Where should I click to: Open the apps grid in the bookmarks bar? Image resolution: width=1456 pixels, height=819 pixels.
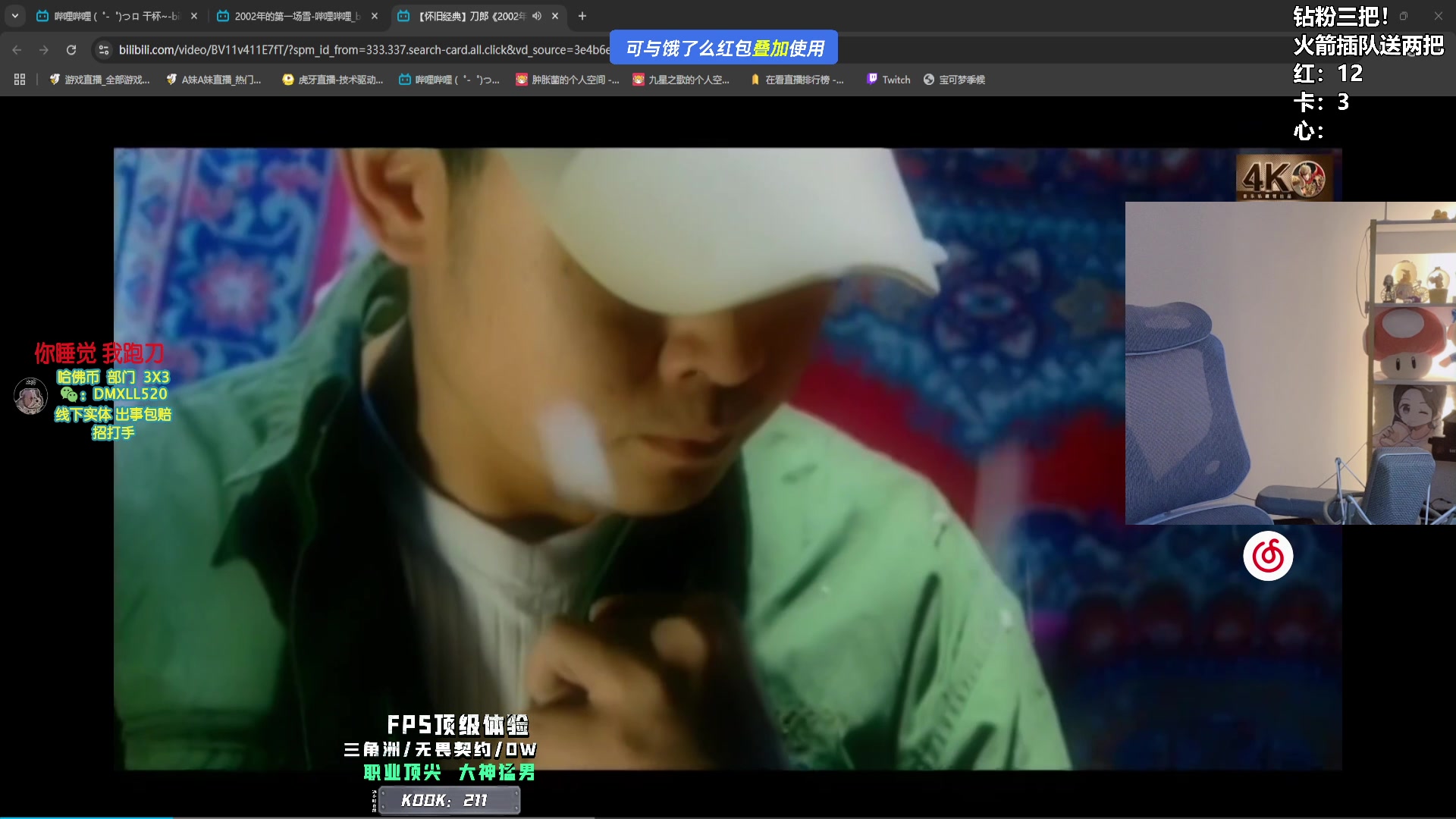pyautogui.click(x=20, y=80)
